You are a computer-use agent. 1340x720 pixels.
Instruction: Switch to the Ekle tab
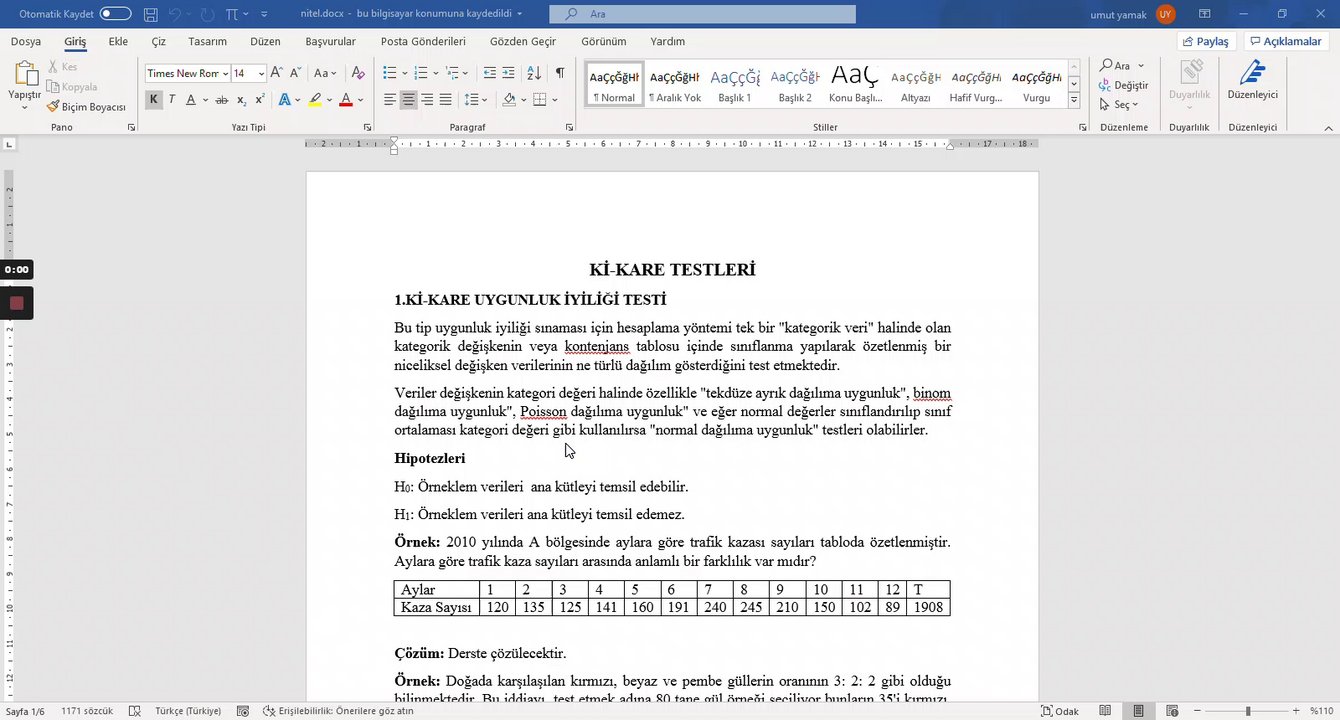[x=118, y=42]
